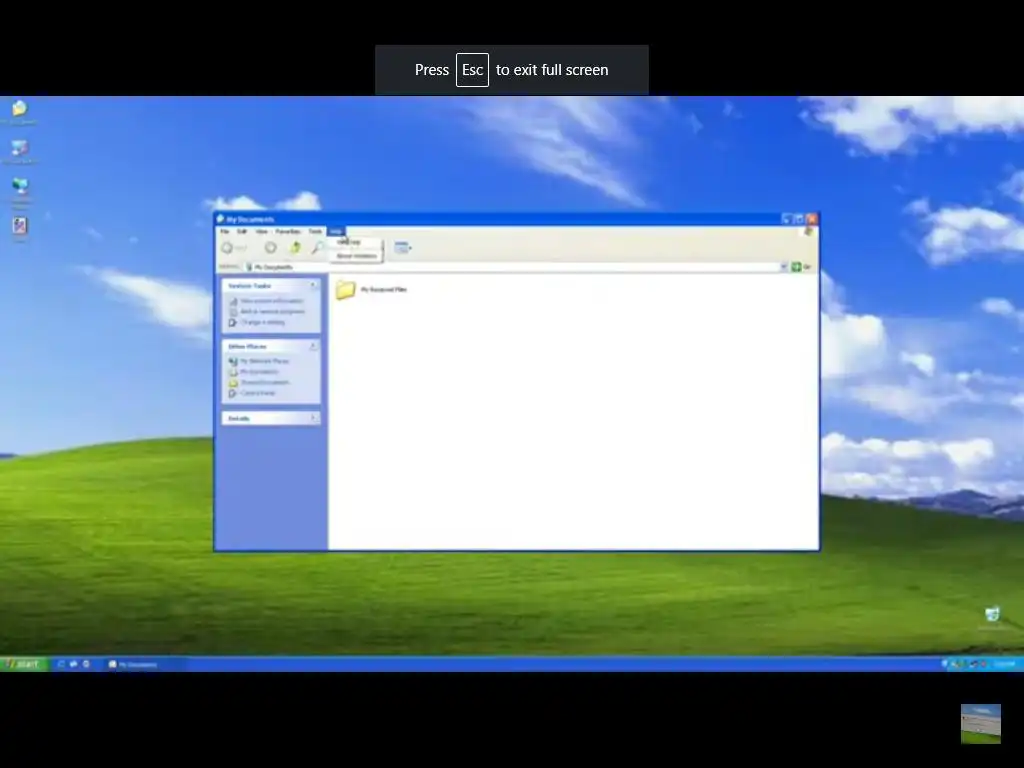This screenshot has height=768, width=1024.
Task: Click the My Received Files label
Action: [x=383, y=289]
